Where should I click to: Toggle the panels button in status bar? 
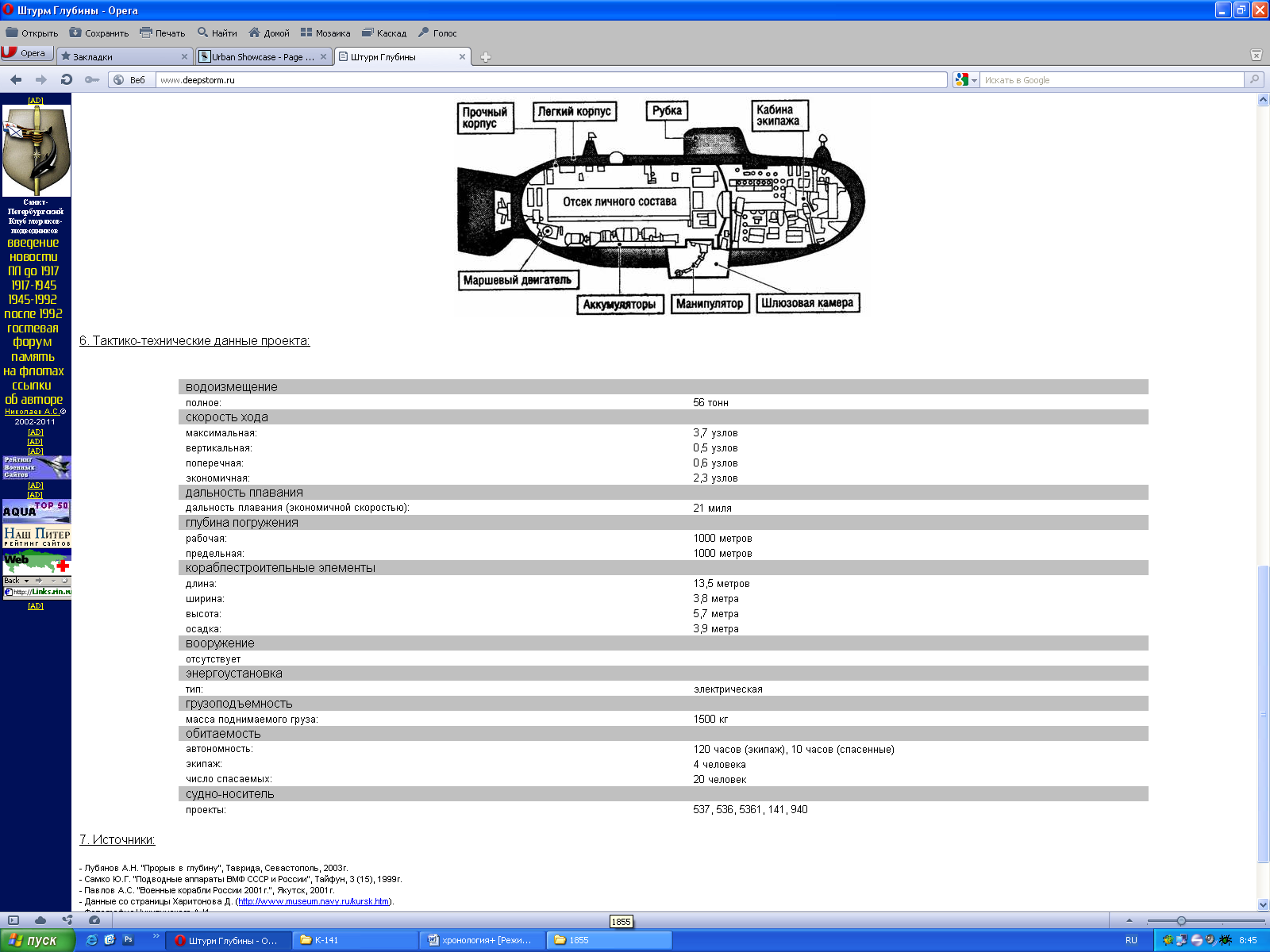click(x=13, y=920)
